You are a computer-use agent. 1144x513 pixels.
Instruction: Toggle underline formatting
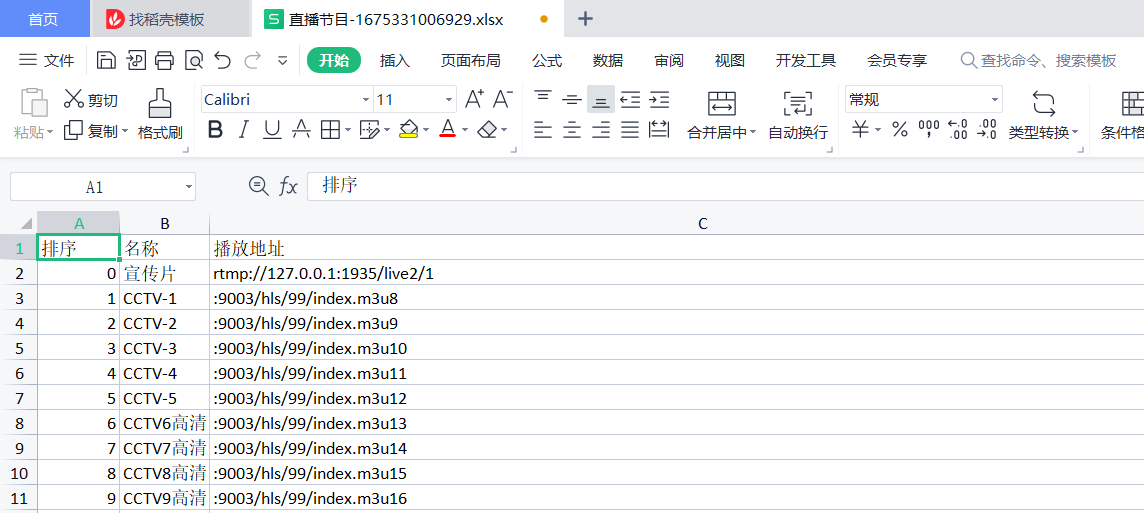coord(271,130)
